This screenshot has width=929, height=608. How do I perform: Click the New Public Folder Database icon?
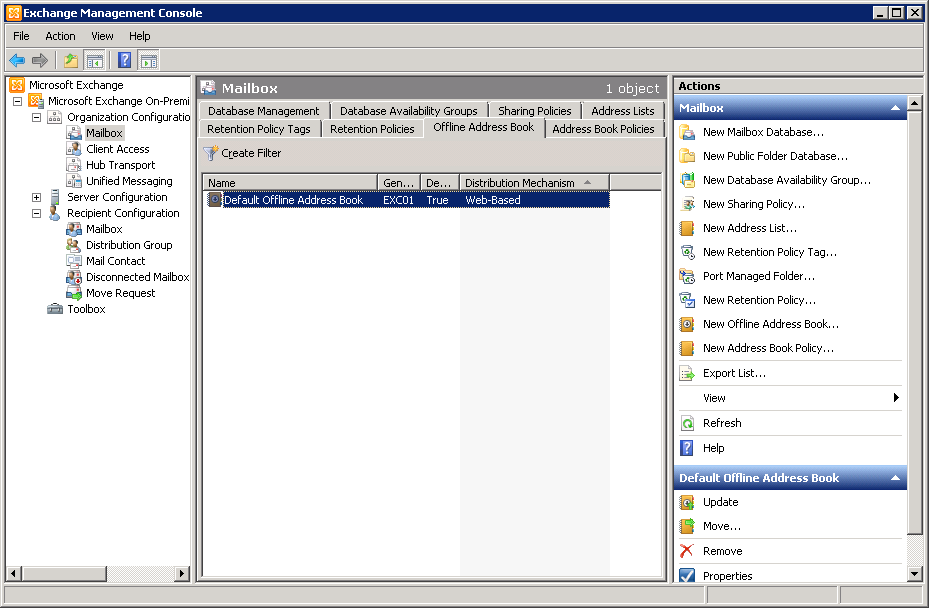pos(687,156)
